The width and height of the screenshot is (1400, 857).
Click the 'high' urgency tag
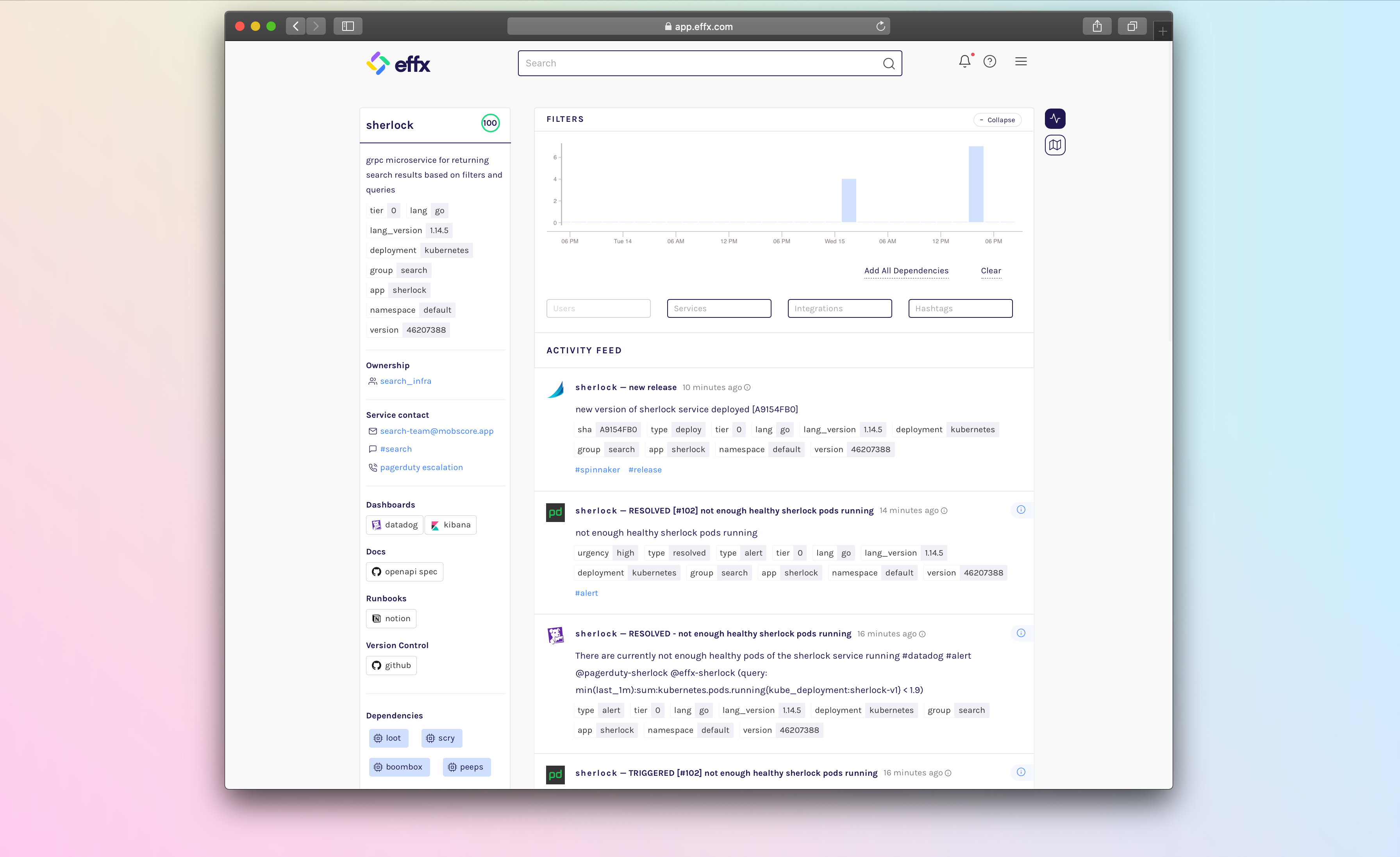(625, 553)
